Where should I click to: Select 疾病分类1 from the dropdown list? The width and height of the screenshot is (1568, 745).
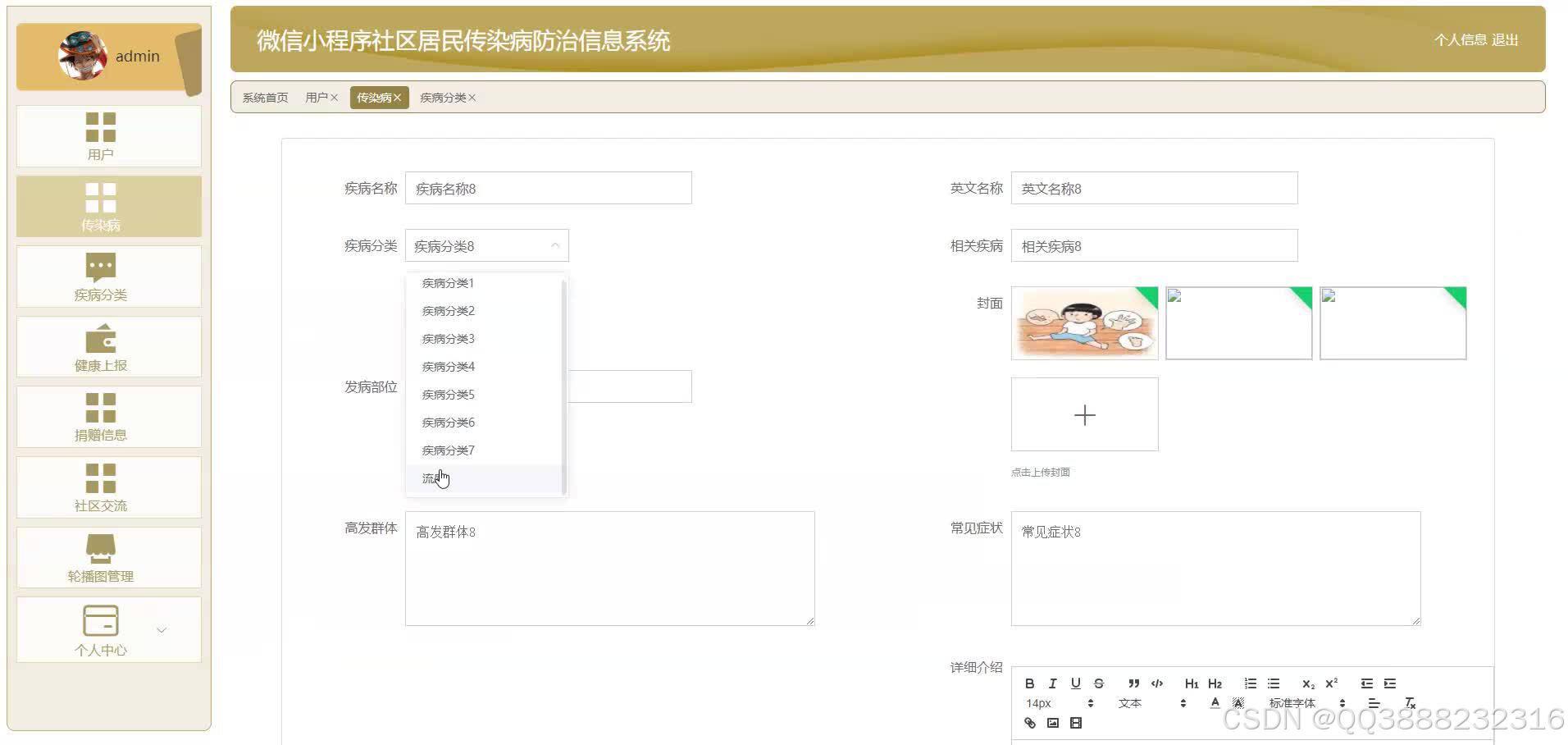coord(484,283)
